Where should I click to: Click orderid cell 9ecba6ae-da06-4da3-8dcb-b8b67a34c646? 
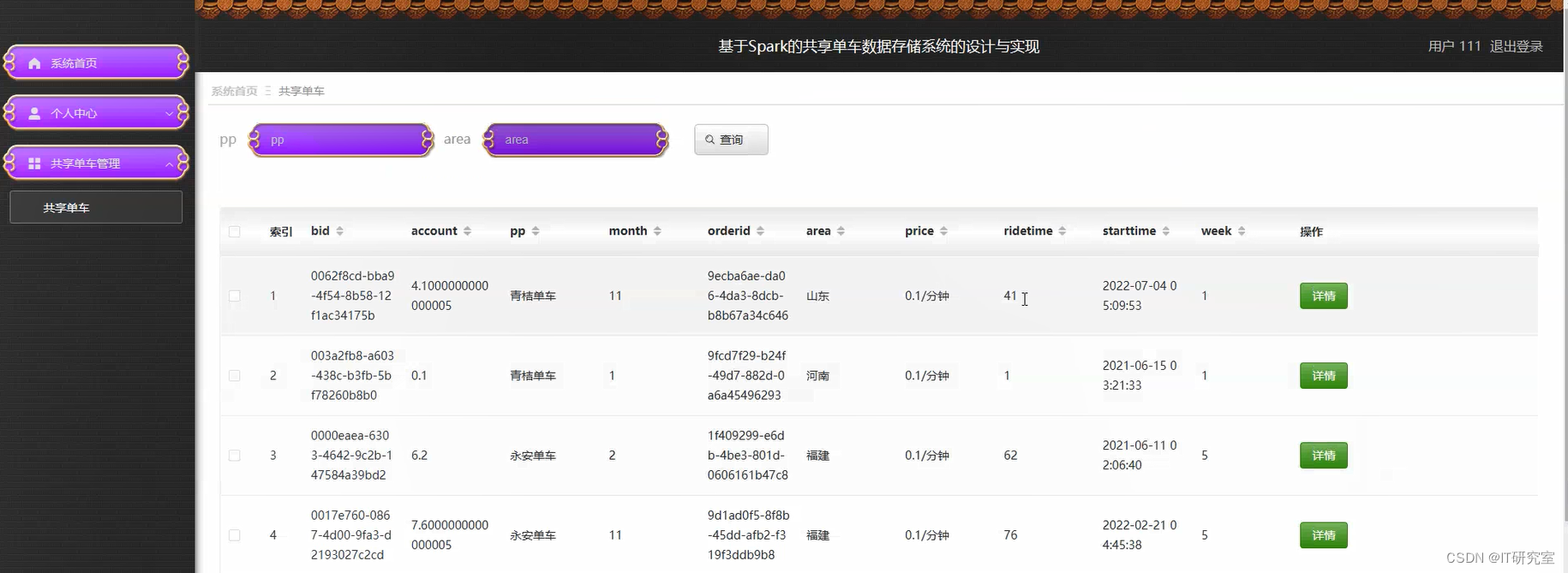(748, 295)
